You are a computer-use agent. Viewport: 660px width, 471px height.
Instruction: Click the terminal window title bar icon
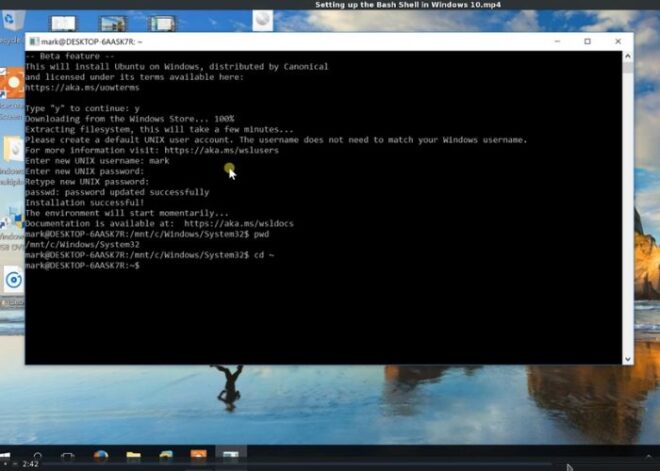(x=34, y=42)
